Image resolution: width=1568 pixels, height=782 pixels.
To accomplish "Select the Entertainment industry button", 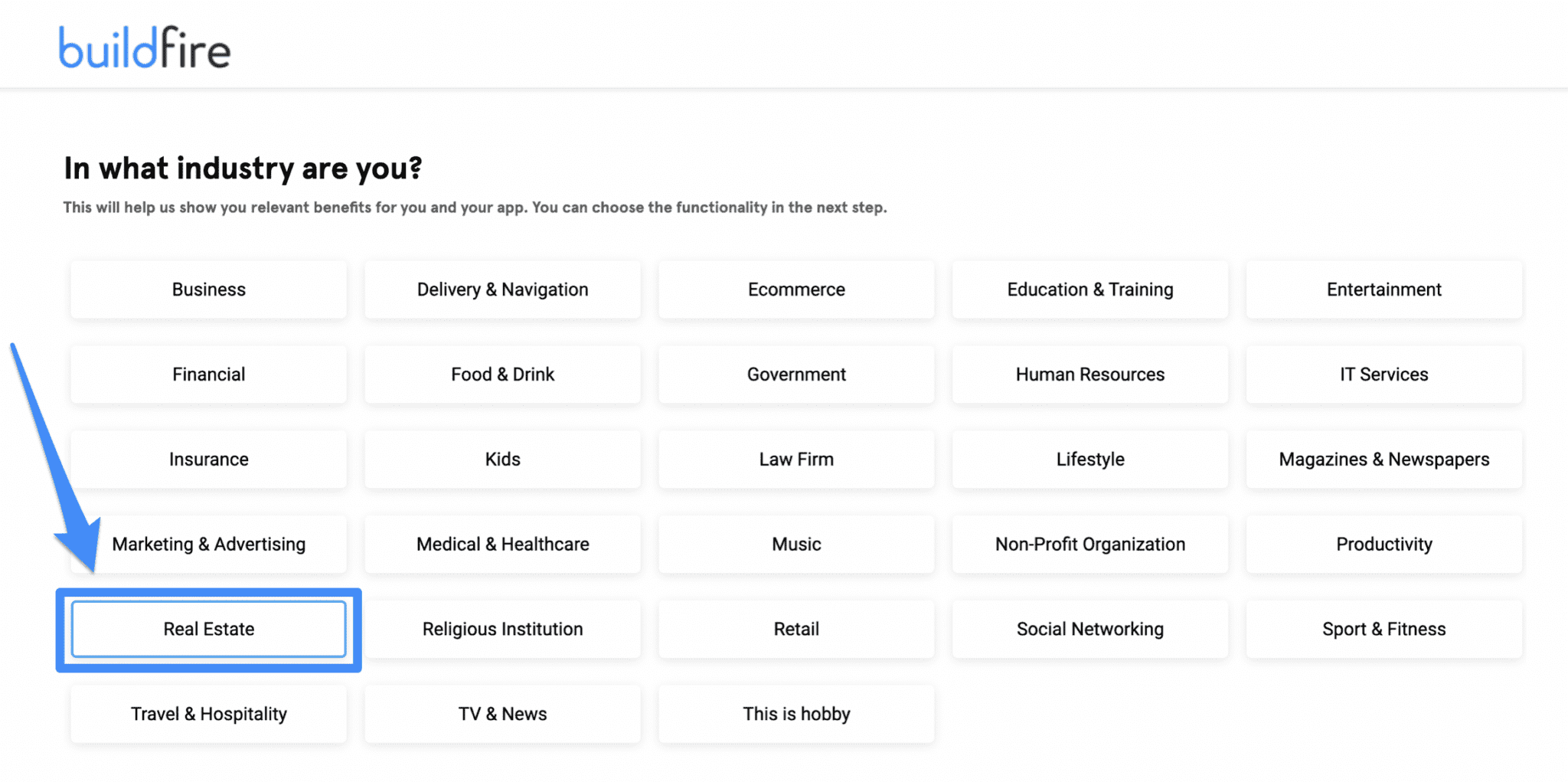I will coord(1383,290).
